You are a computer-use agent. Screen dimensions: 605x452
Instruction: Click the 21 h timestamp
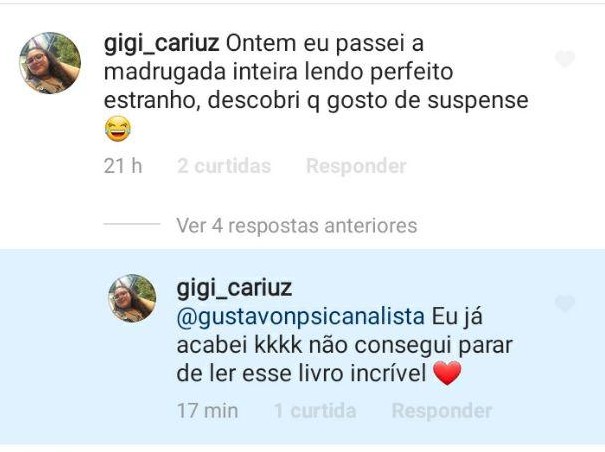pyautogui.click(x=123, y=166)
